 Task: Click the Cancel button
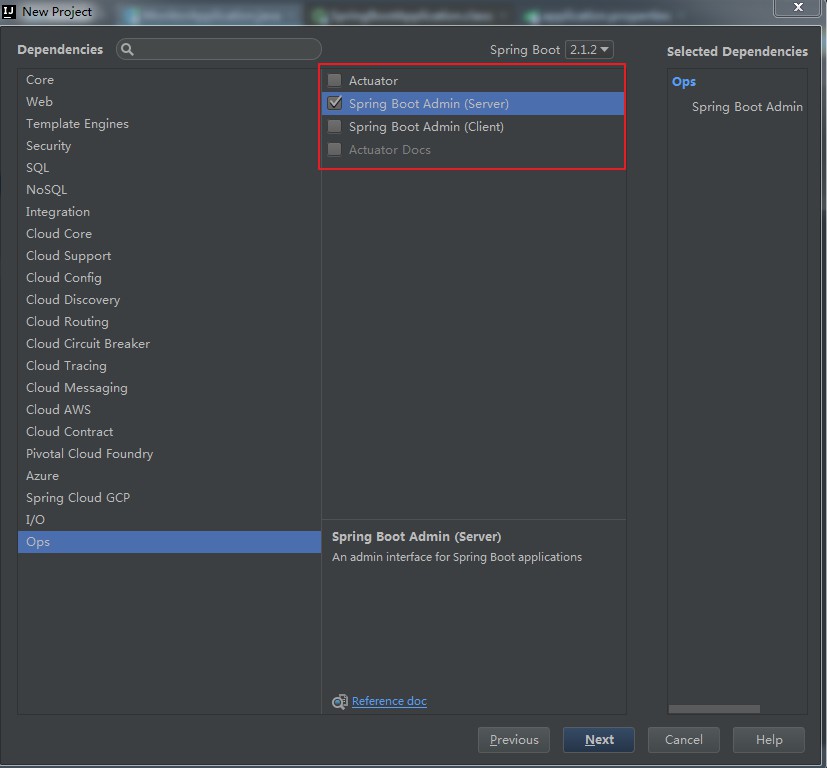point(684,740)
